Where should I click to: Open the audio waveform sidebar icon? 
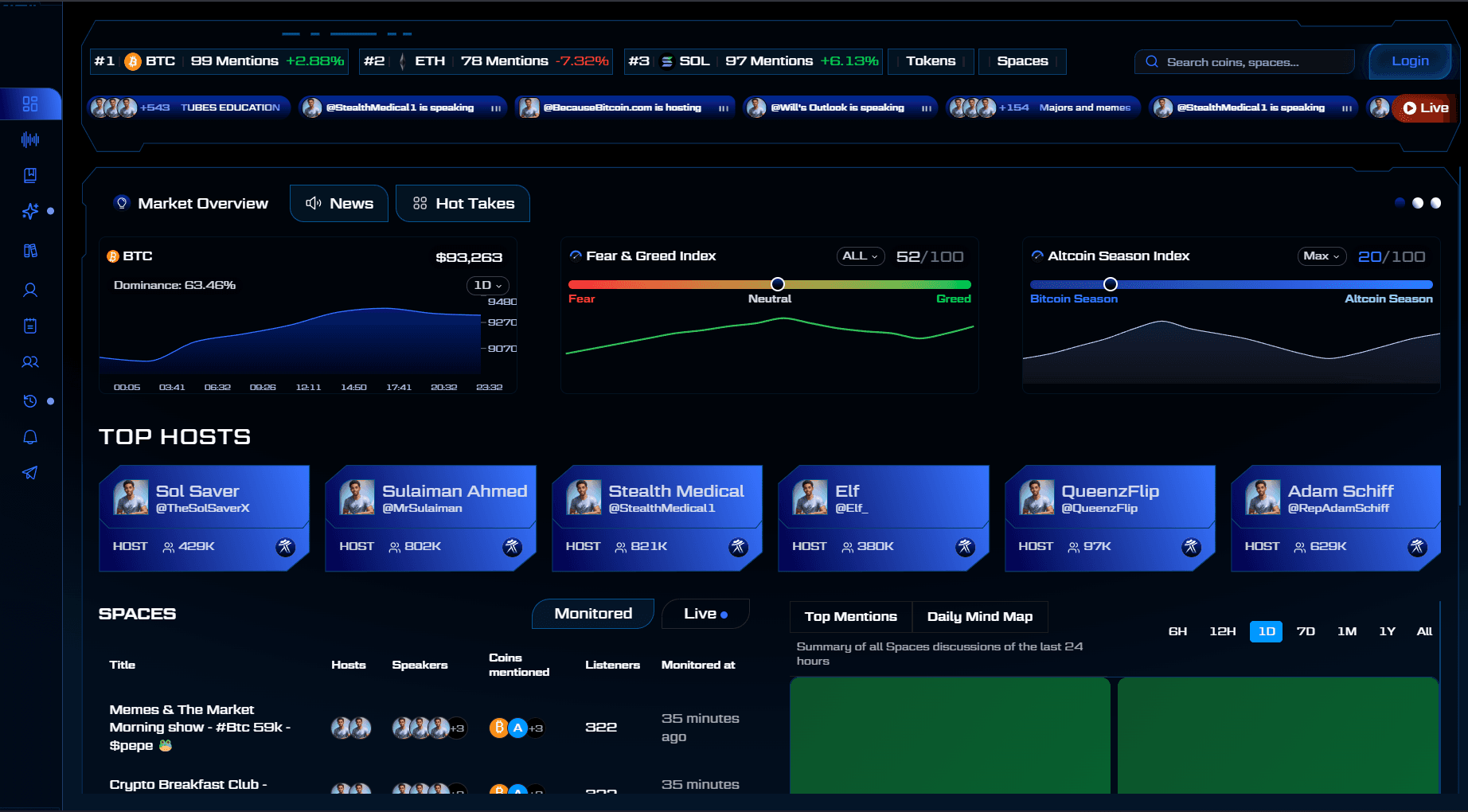coord(30,140)
